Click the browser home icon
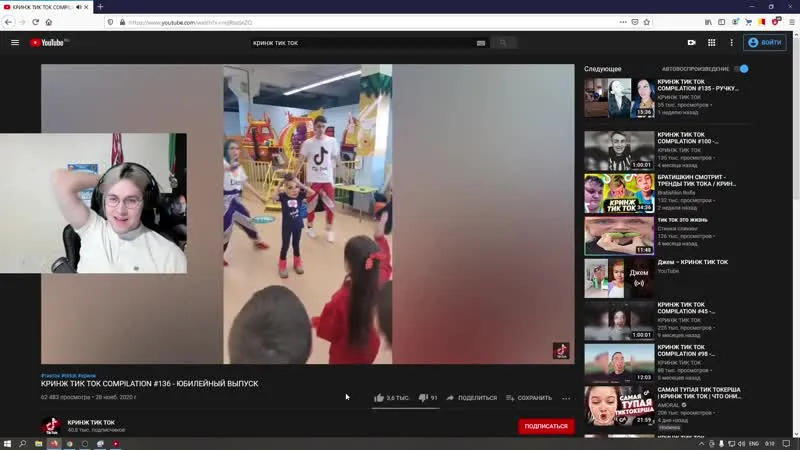This screenshot has width=800, height=450. 48,22
